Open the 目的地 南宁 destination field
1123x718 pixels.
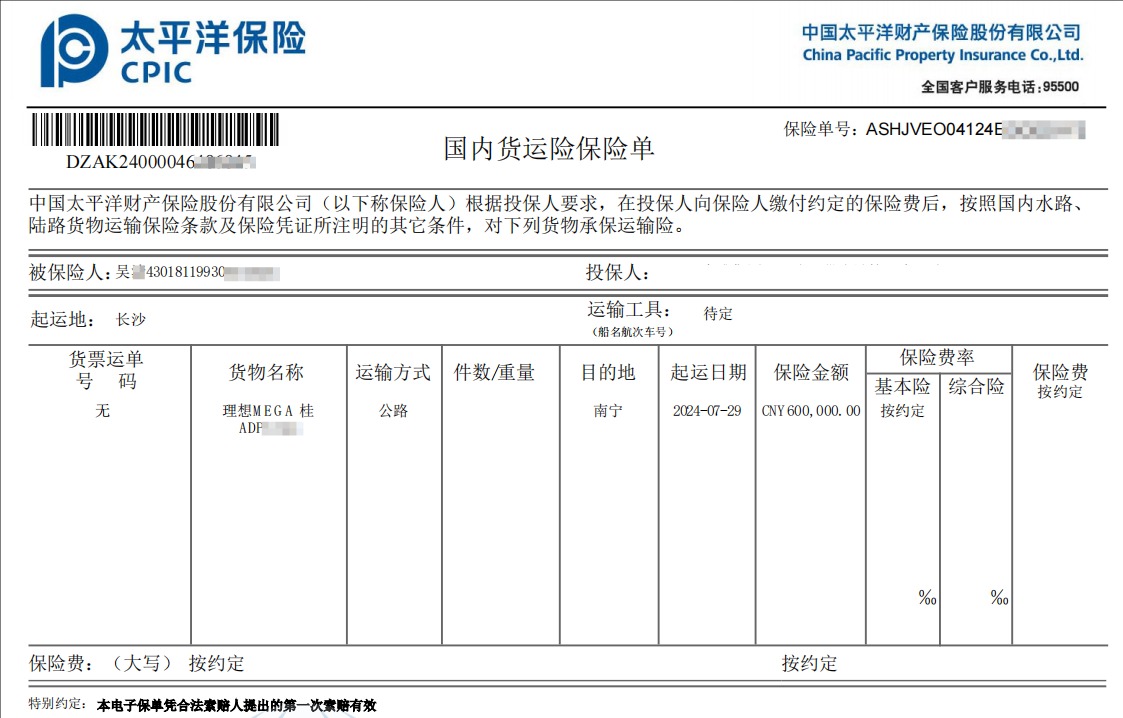tap(608, 411)
